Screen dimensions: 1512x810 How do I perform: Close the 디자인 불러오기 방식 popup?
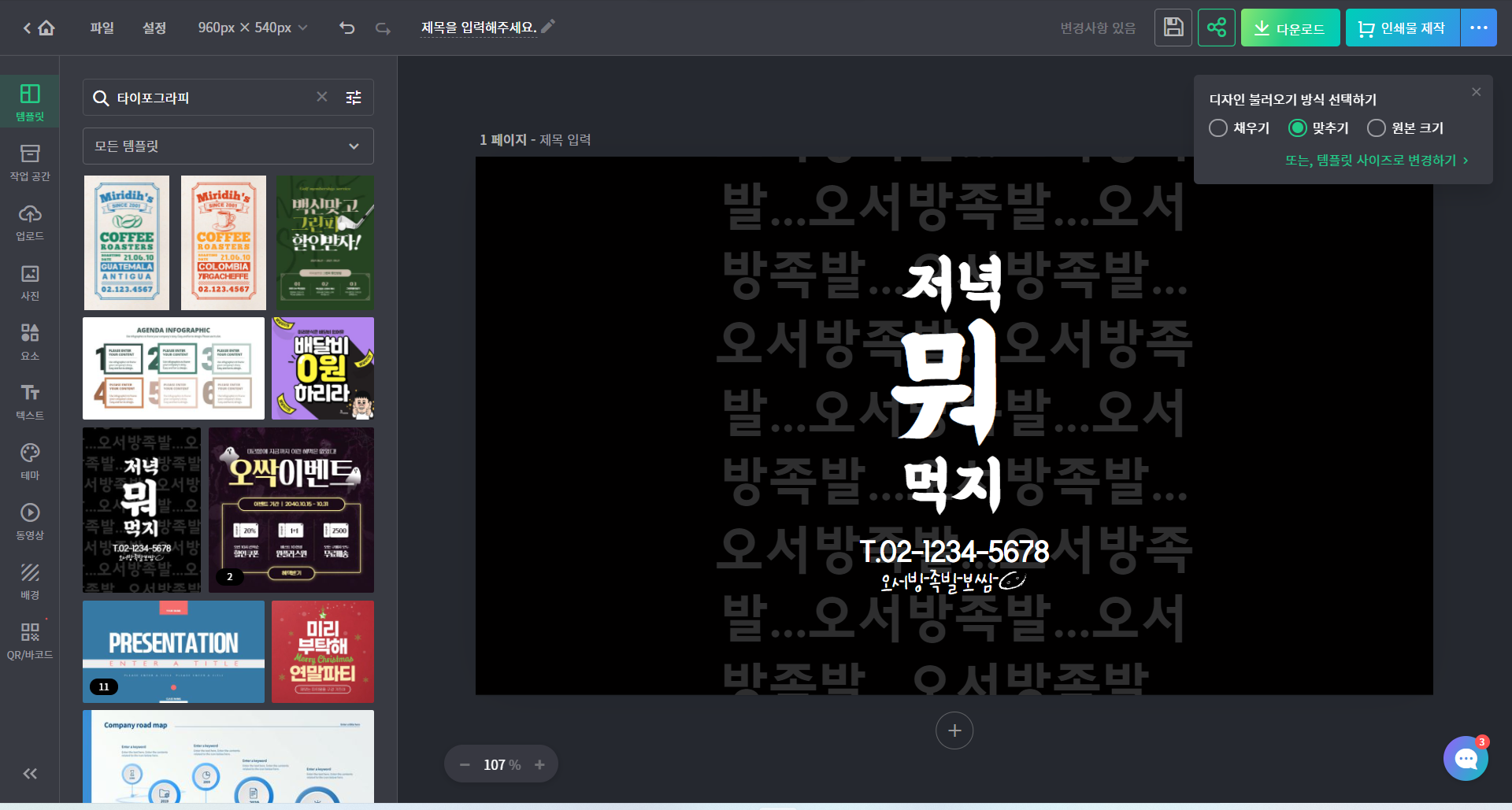point(1477,92)
